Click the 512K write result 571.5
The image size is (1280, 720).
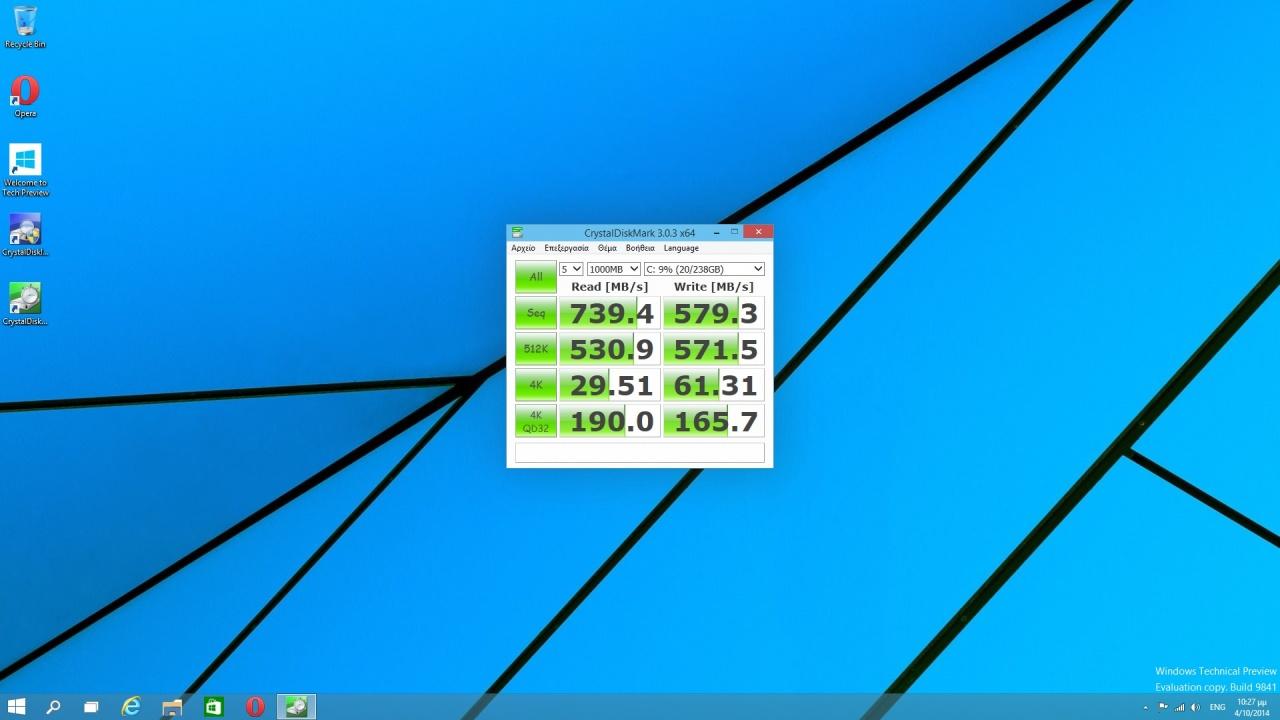(714, 349)
